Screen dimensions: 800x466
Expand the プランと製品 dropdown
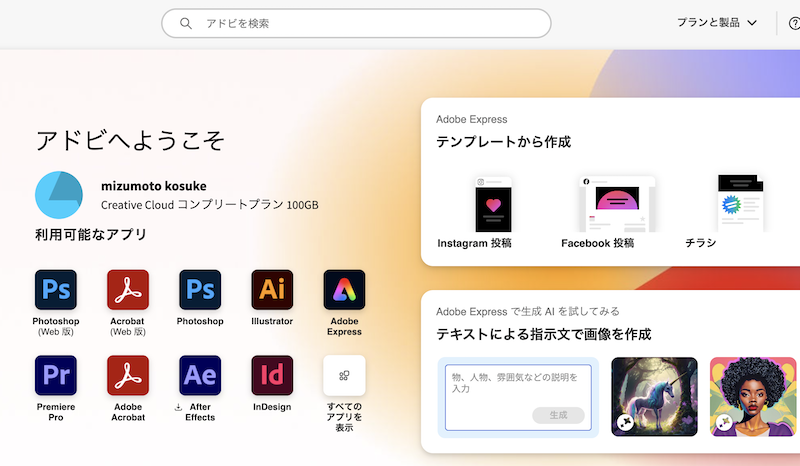(x=717, y=22)
